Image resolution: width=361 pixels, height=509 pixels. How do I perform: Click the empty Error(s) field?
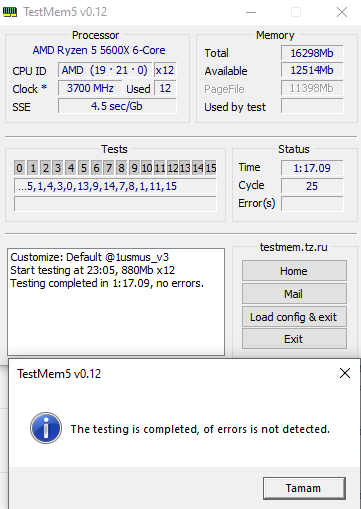click(312, 204)
